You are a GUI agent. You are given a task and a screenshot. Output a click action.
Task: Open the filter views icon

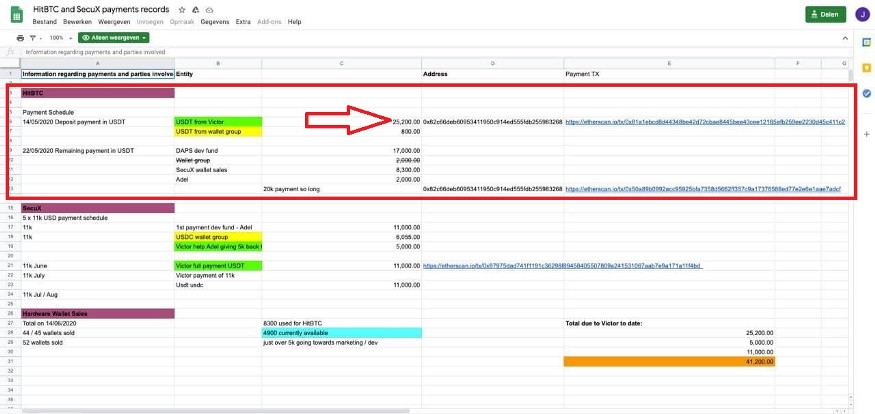(x=33, y=38)
